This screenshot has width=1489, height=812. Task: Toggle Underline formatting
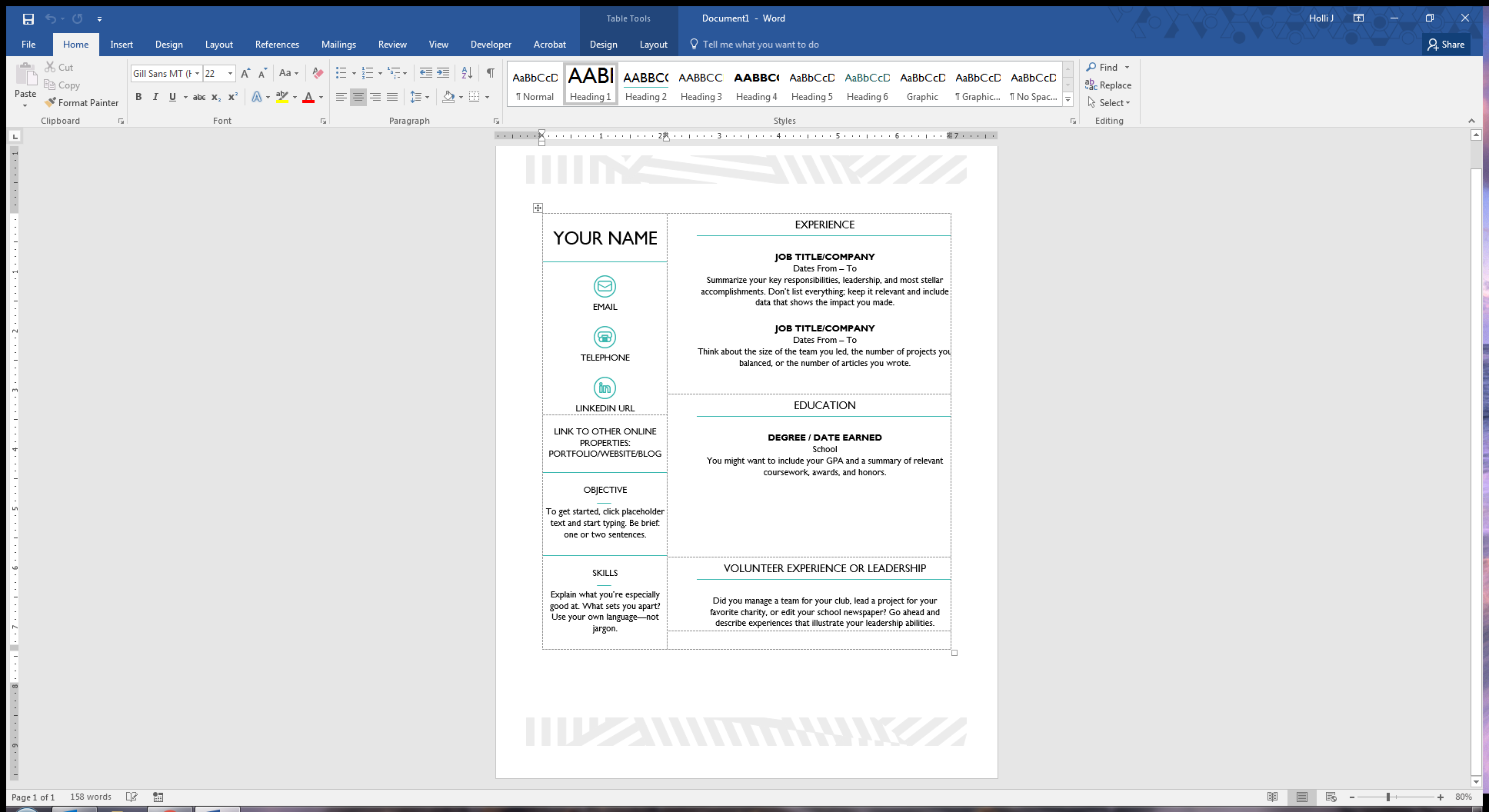click(172, 97)
